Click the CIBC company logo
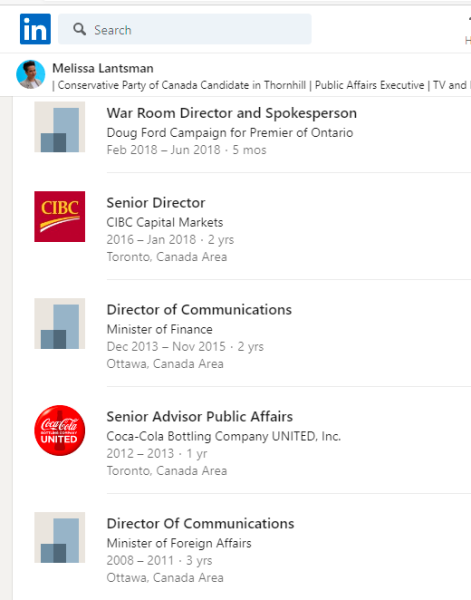 click(60, 217)
